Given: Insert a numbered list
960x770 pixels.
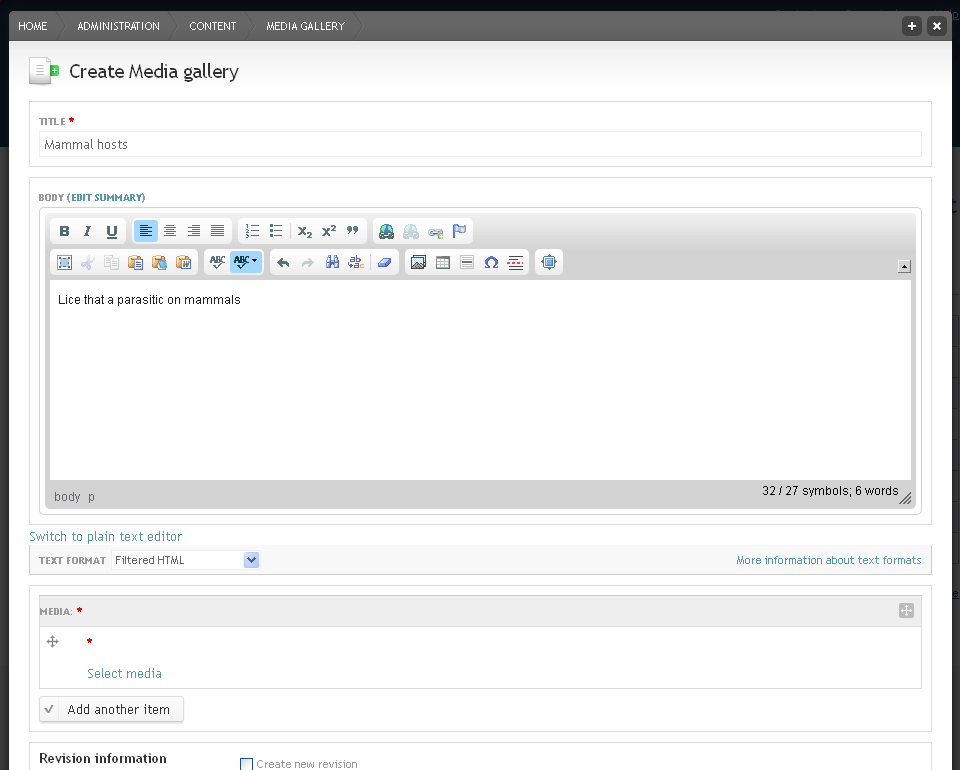Looking at the screenshot, I should (252, 231).
